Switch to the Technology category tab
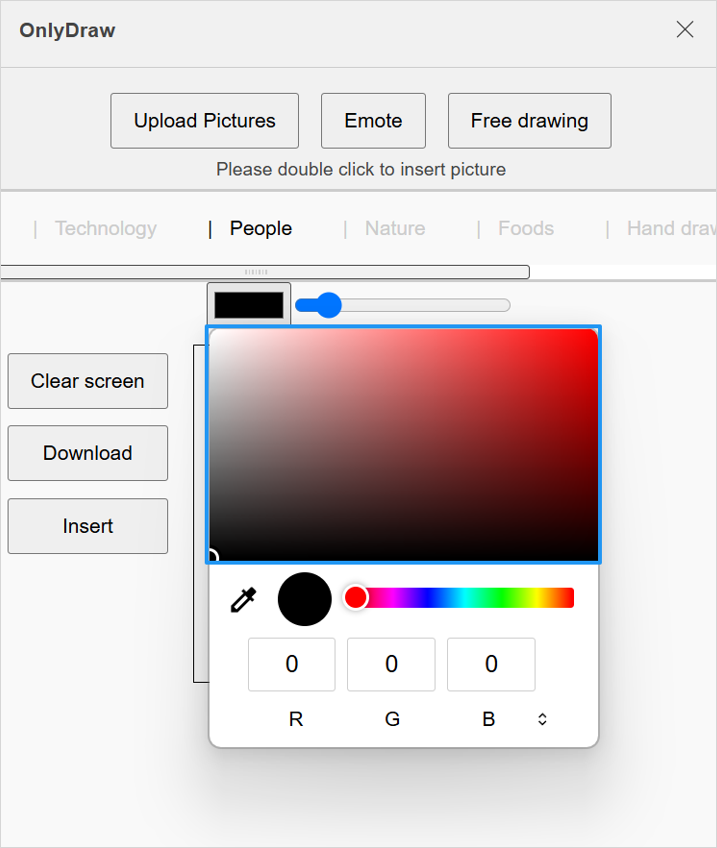The width and height of the screenshot is (717, 848). tap(105, 228)
